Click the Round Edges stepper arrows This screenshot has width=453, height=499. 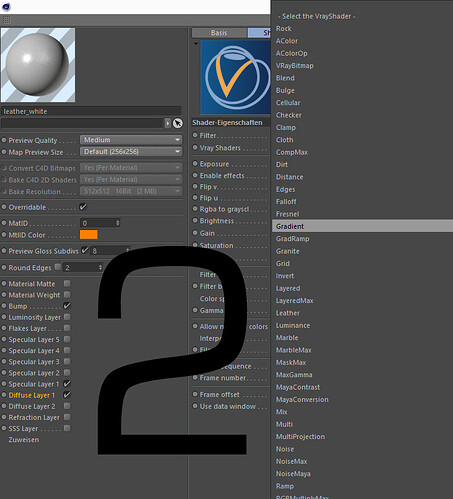(x=100, y=267)
